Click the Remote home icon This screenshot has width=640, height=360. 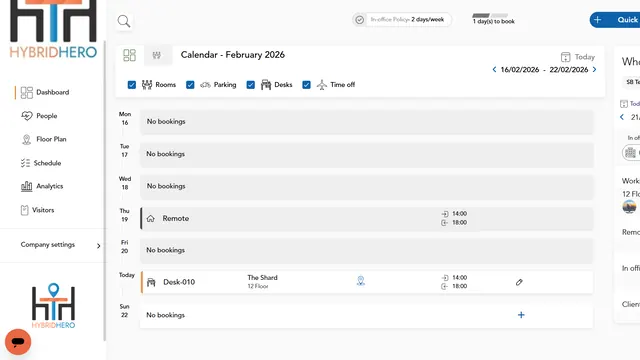click(x=151, y=218)
